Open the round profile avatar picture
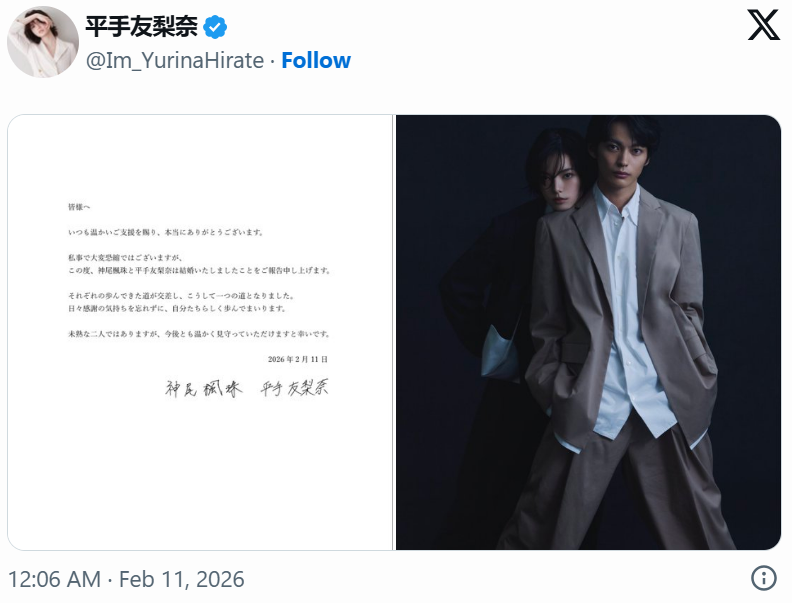Viewport: 792px width, 603px height. tap(43, 42)
